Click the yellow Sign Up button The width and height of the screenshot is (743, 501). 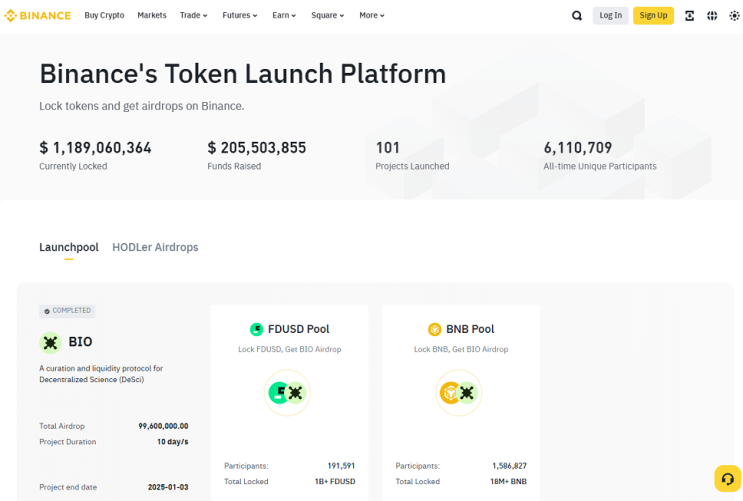653,16
